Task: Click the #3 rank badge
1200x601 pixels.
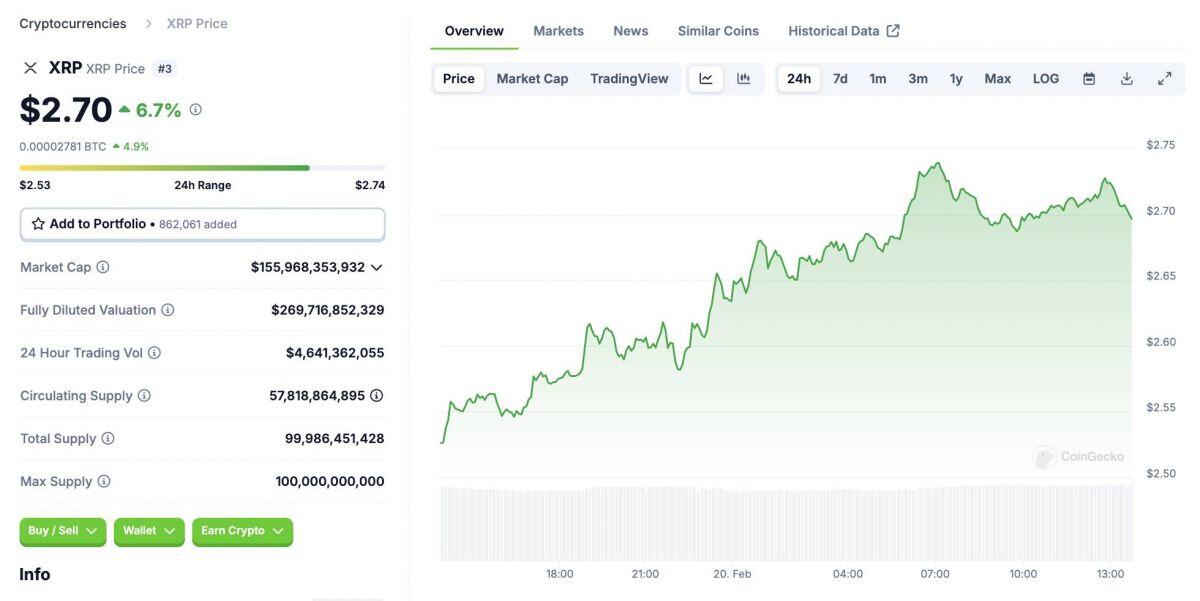Action: [165, 69]
